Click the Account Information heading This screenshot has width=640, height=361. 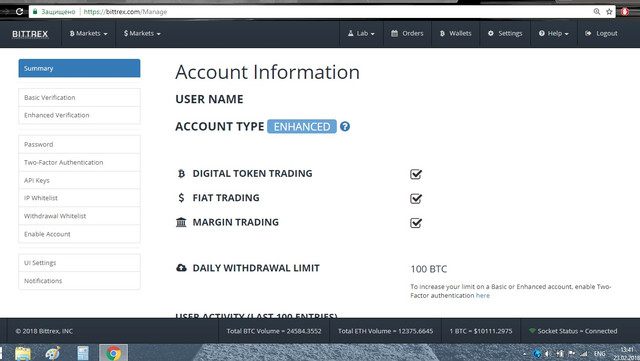(x=268, y=72)
